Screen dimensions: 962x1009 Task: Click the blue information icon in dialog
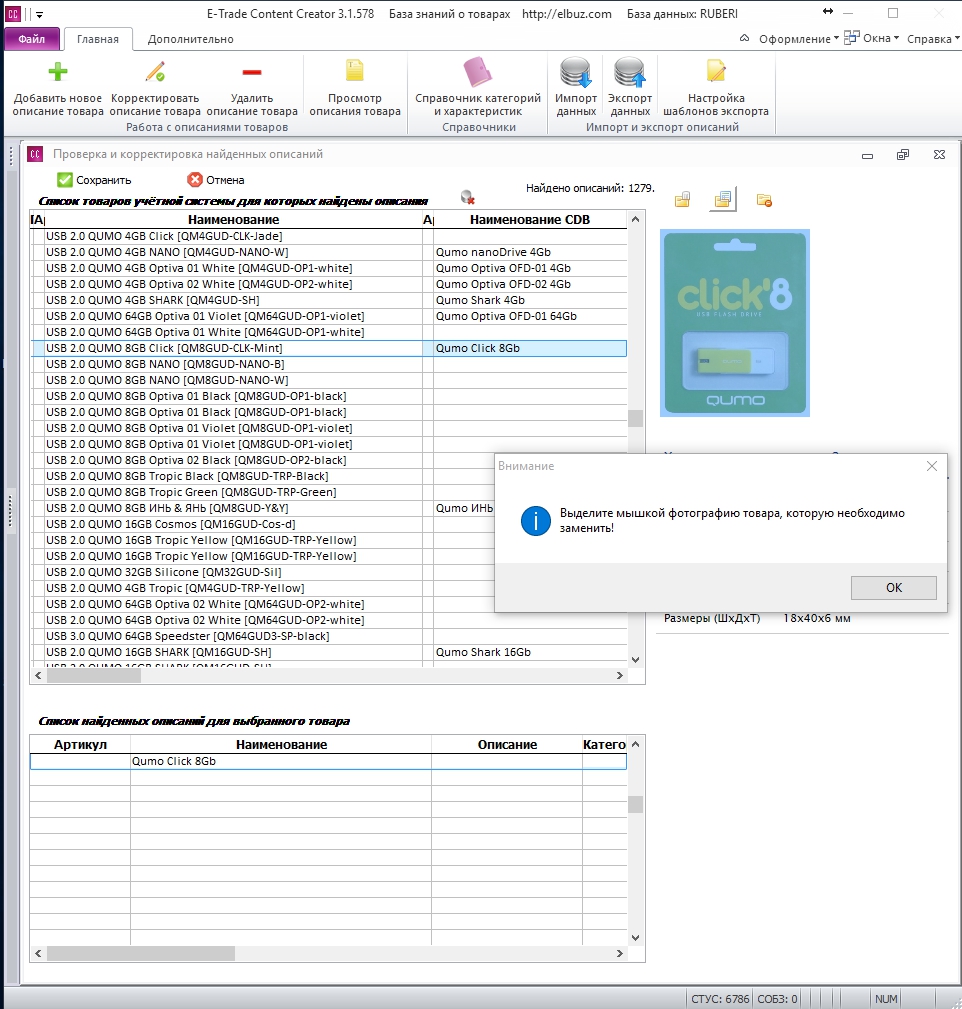pyautogui.click(x=535, y=521)
